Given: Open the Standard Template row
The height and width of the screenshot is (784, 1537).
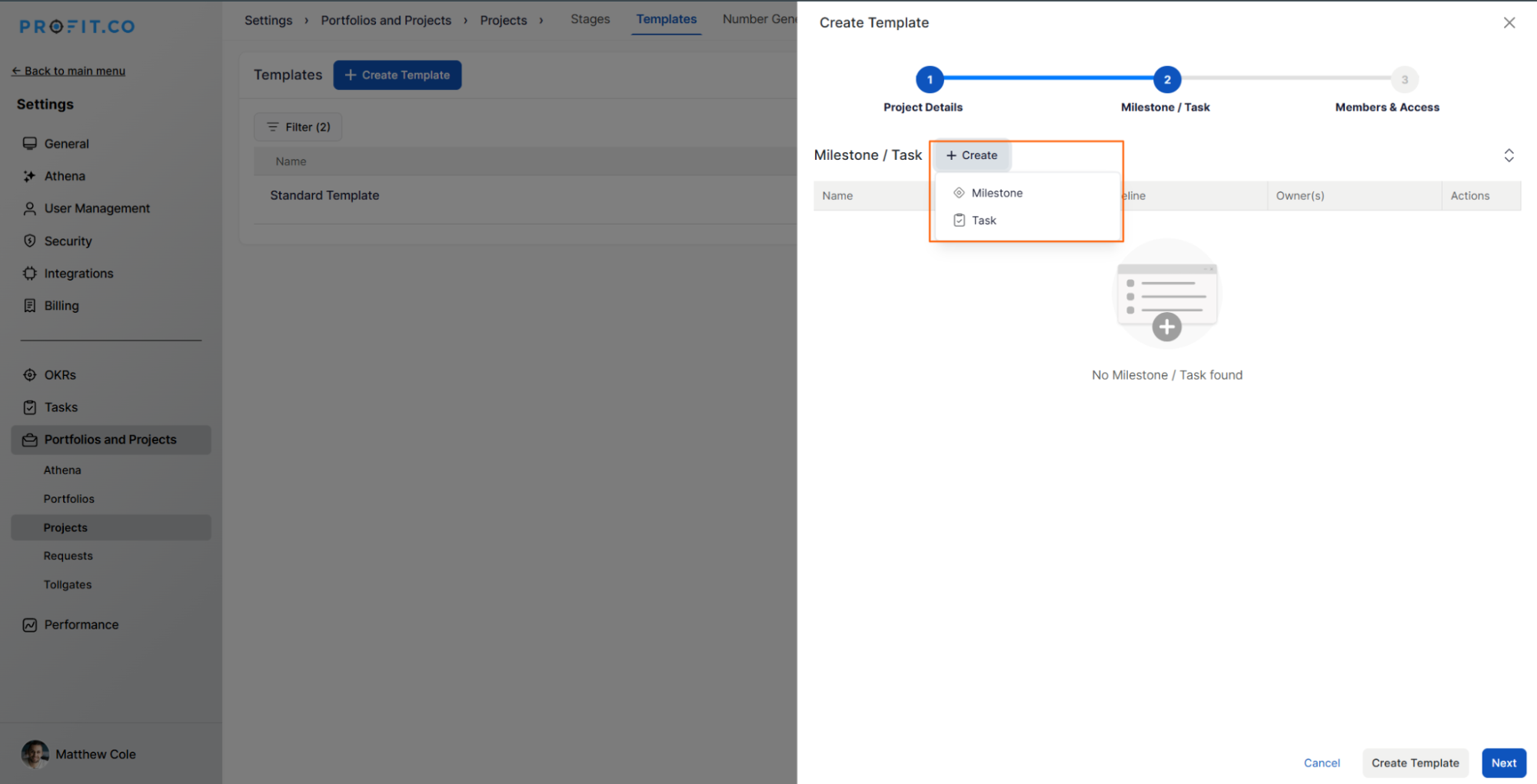Looking at the screenshot, I should pos(525,196).
